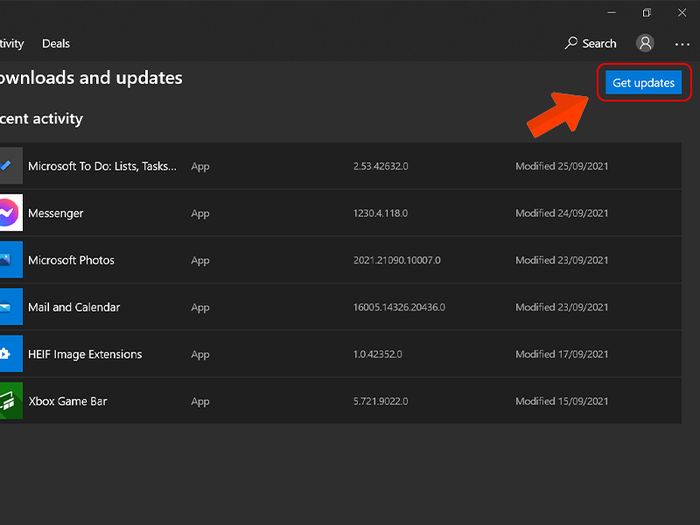Click the Xbox Game Bar app icon
700x525 pixels.
(x=11, y=401)
